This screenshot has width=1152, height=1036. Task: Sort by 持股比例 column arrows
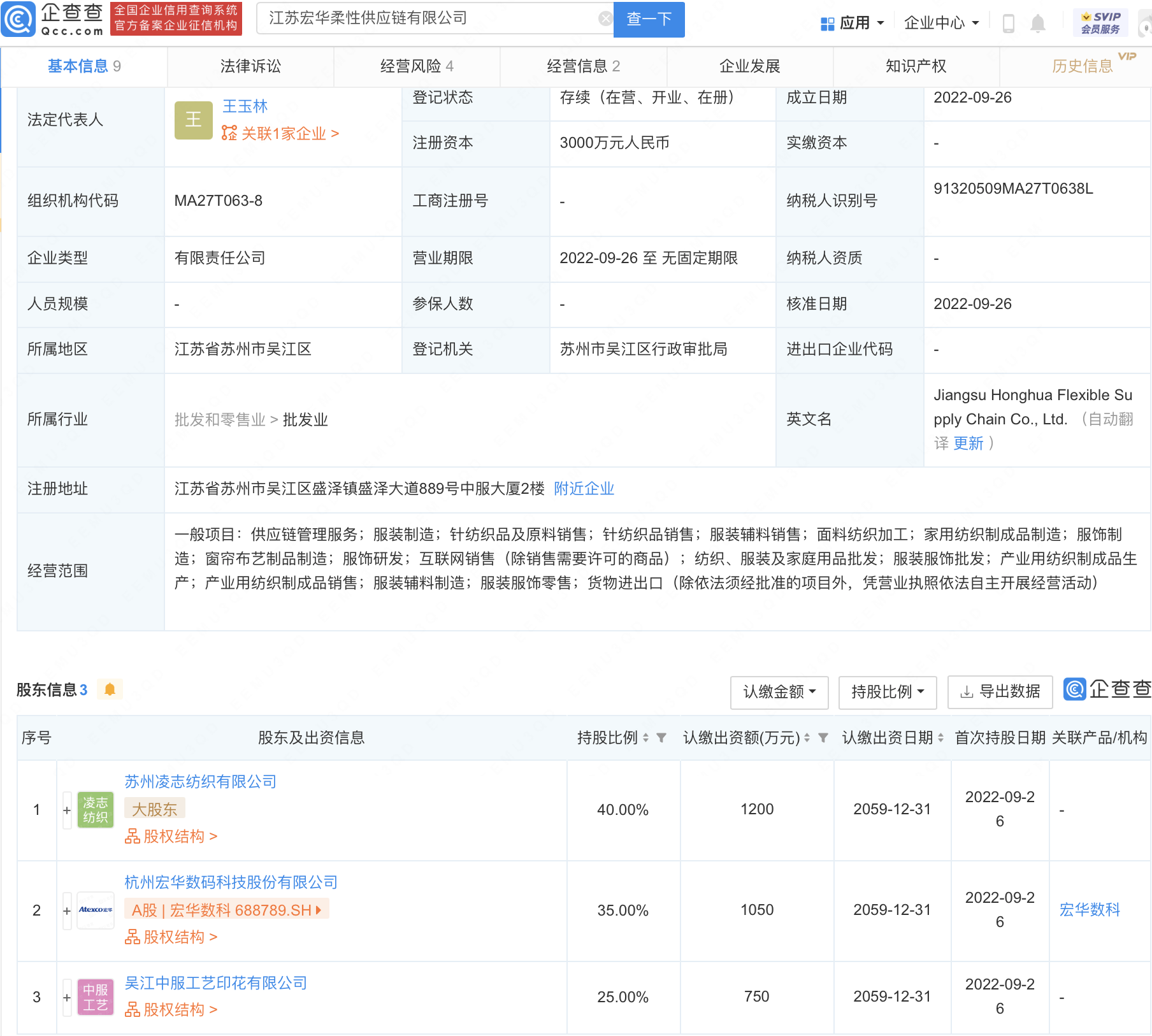(x=645, y=738)
